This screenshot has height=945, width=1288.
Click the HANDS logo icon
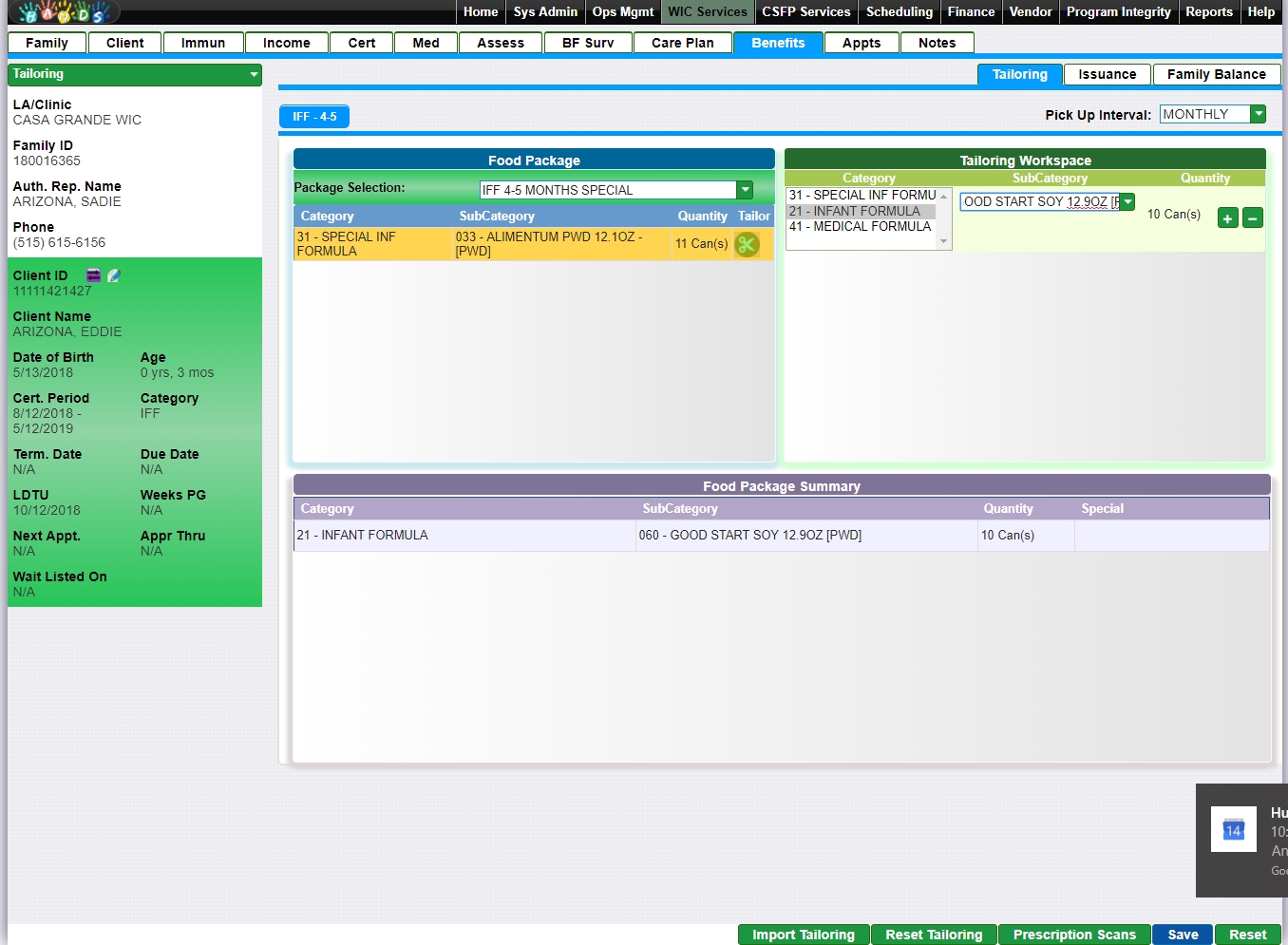tap(64, 12)
